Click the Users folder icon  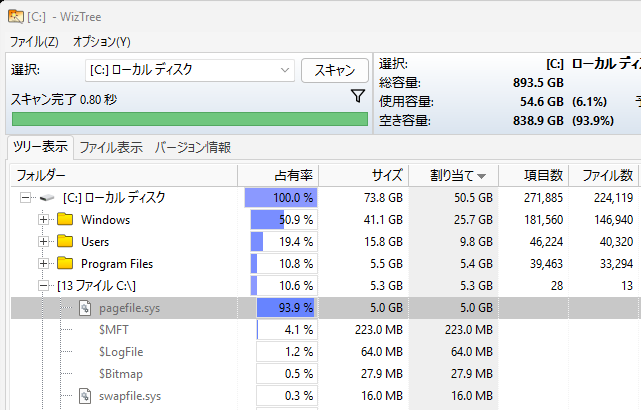tap(66, 242)
